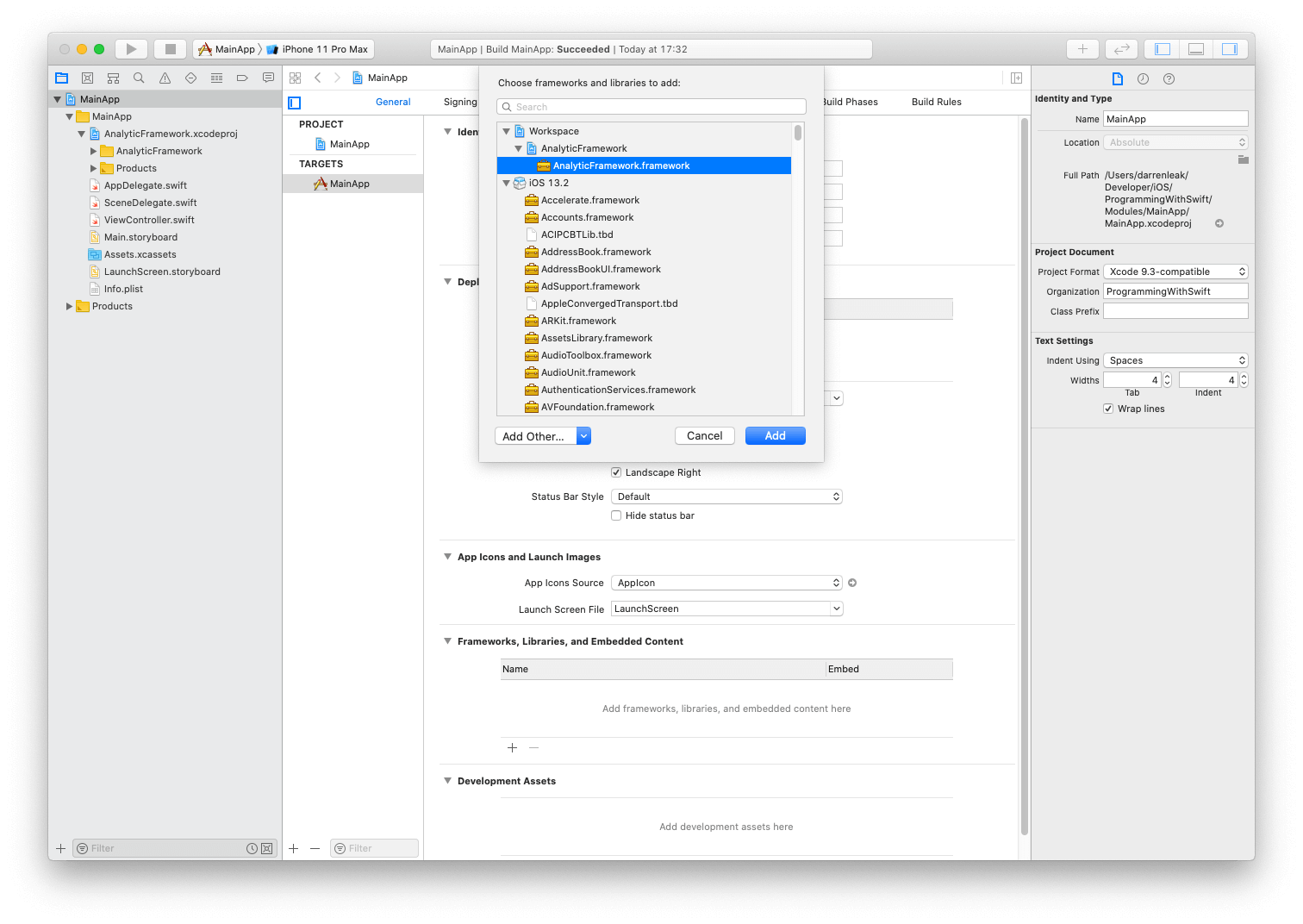This screenshot has width=1303, height=924.
Task: Stop the running scheme with Stop button
Action: [171, 49]
